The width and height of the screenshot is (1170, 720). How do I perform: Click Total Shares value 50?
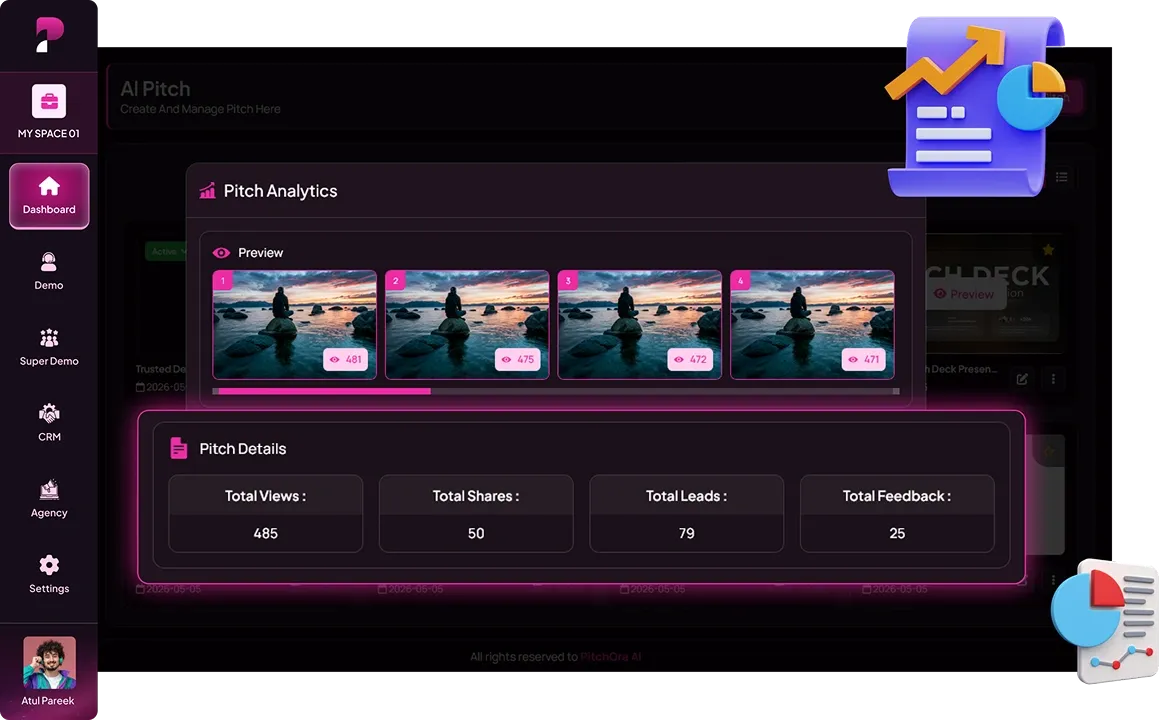point(476,533)
